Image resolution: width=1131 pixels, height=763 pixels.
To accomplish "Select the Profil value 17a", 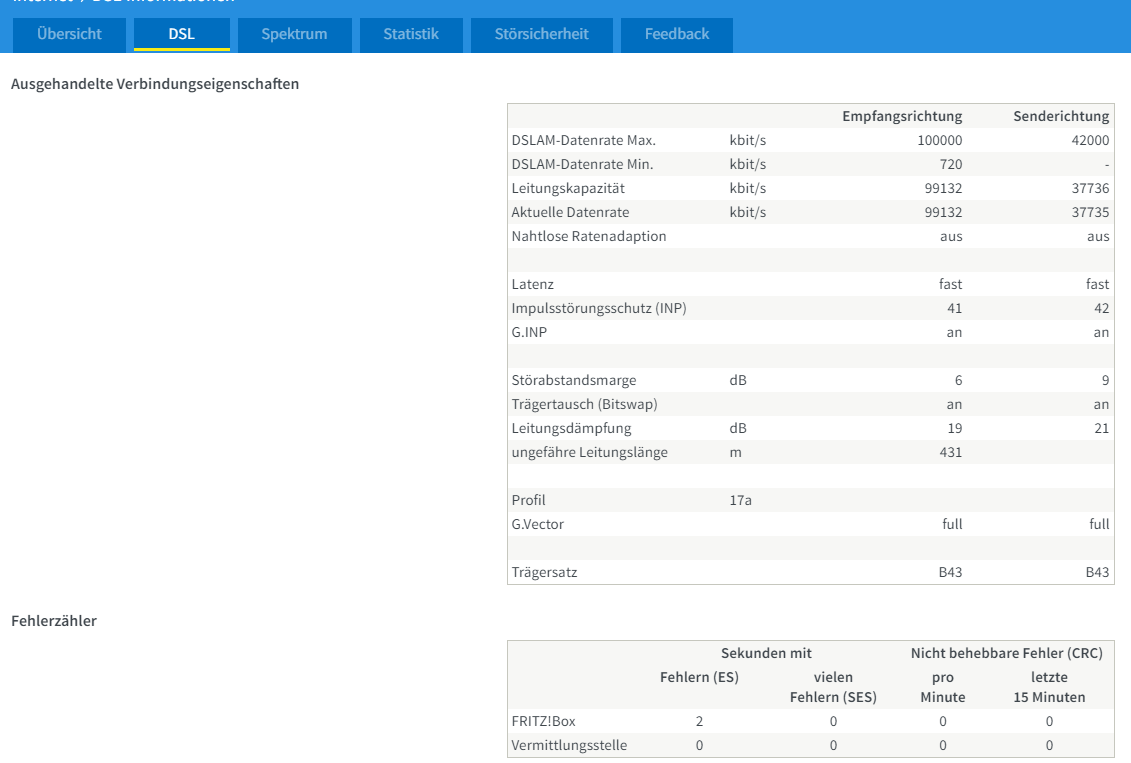I will pyautogui.click(x=740, y=500).
